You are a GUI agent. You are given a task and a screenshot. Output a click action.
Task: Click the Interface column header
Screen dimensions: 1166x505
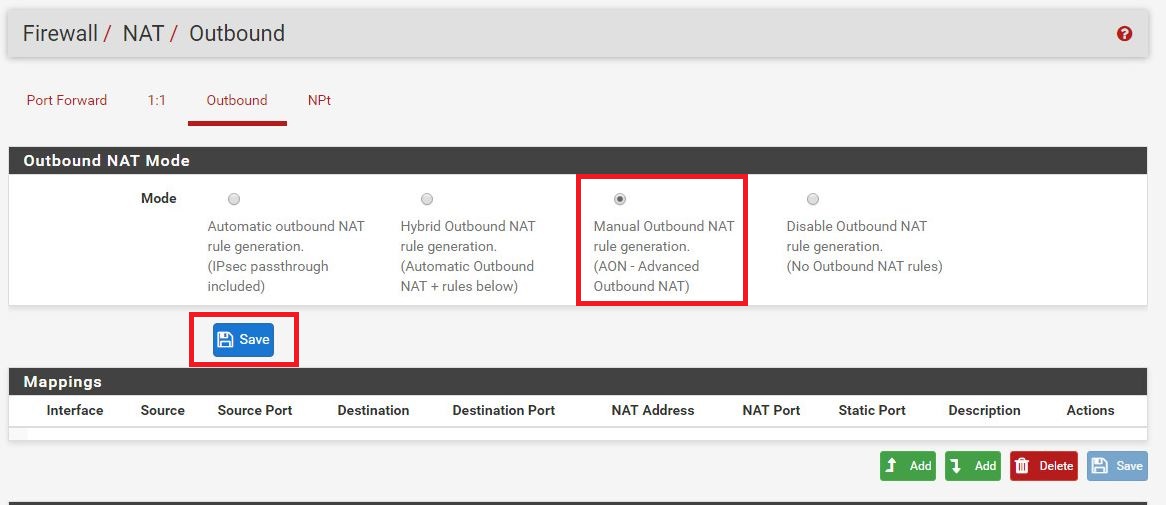pos(75,411)
